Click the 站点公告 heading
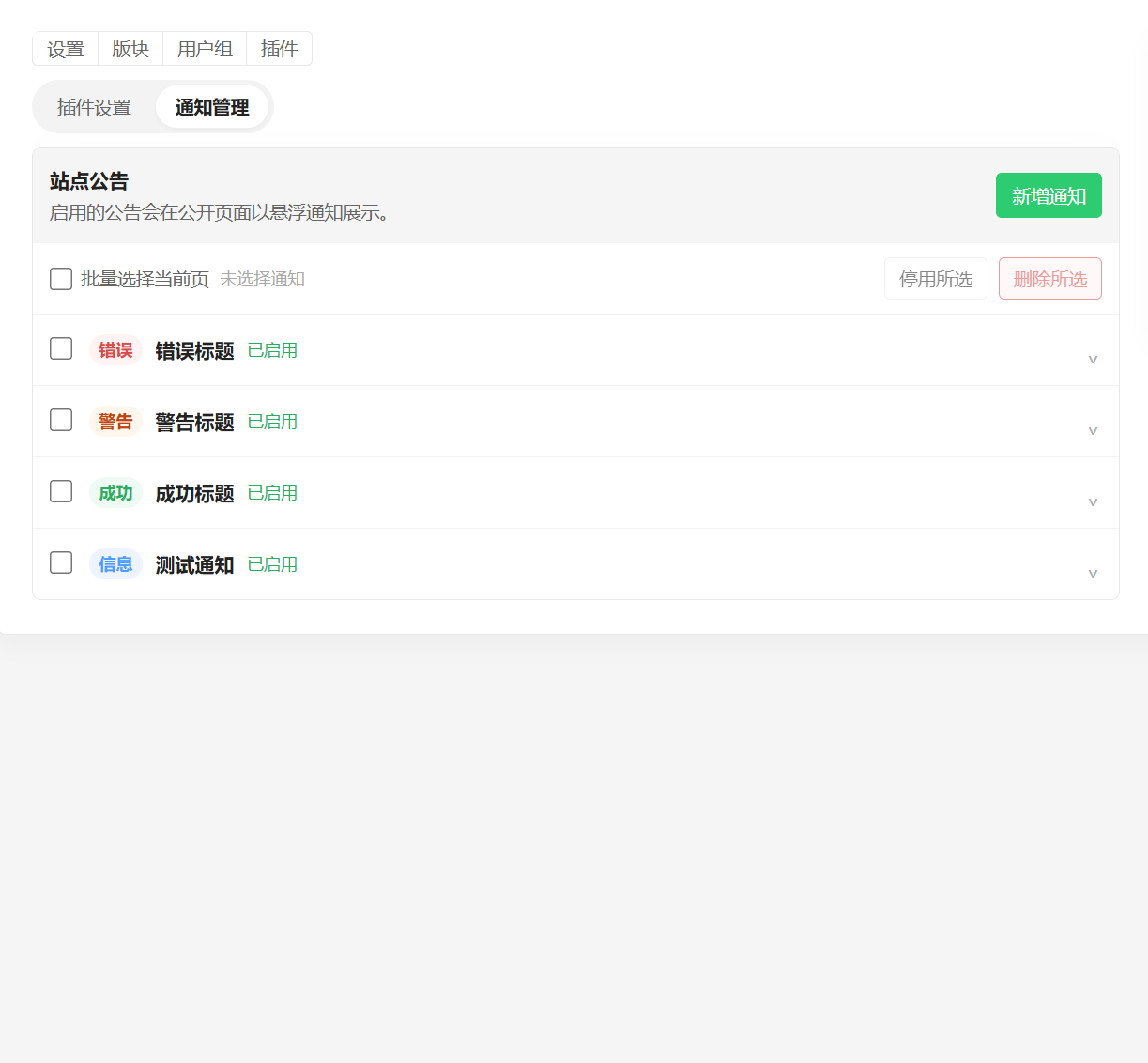Image resolution: width=1148 pixels, height=1063 pixels. [89, 181]
